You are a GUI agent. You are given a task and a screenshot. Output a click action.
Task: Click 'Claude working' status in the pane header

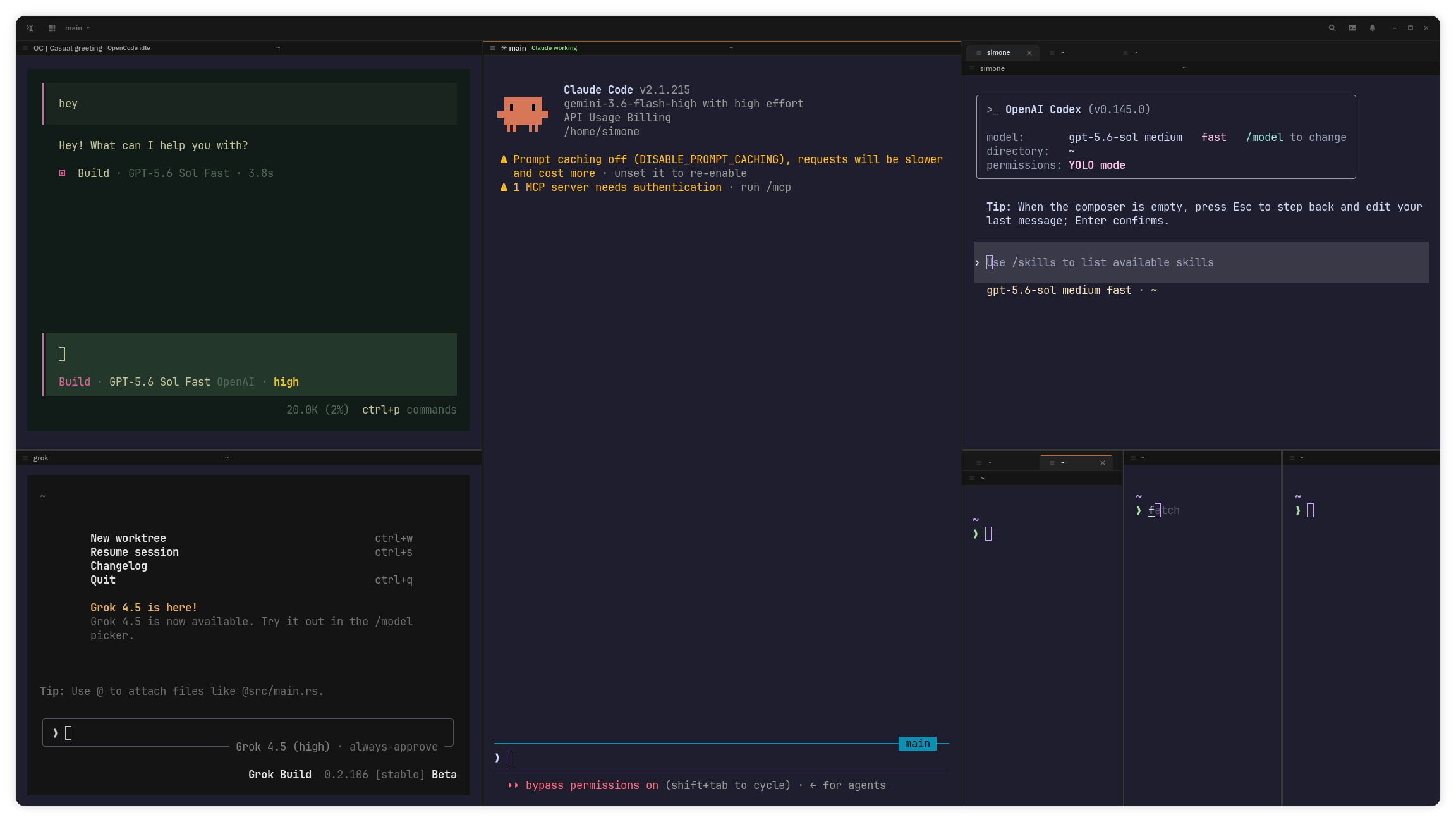(x=554, y=48)
